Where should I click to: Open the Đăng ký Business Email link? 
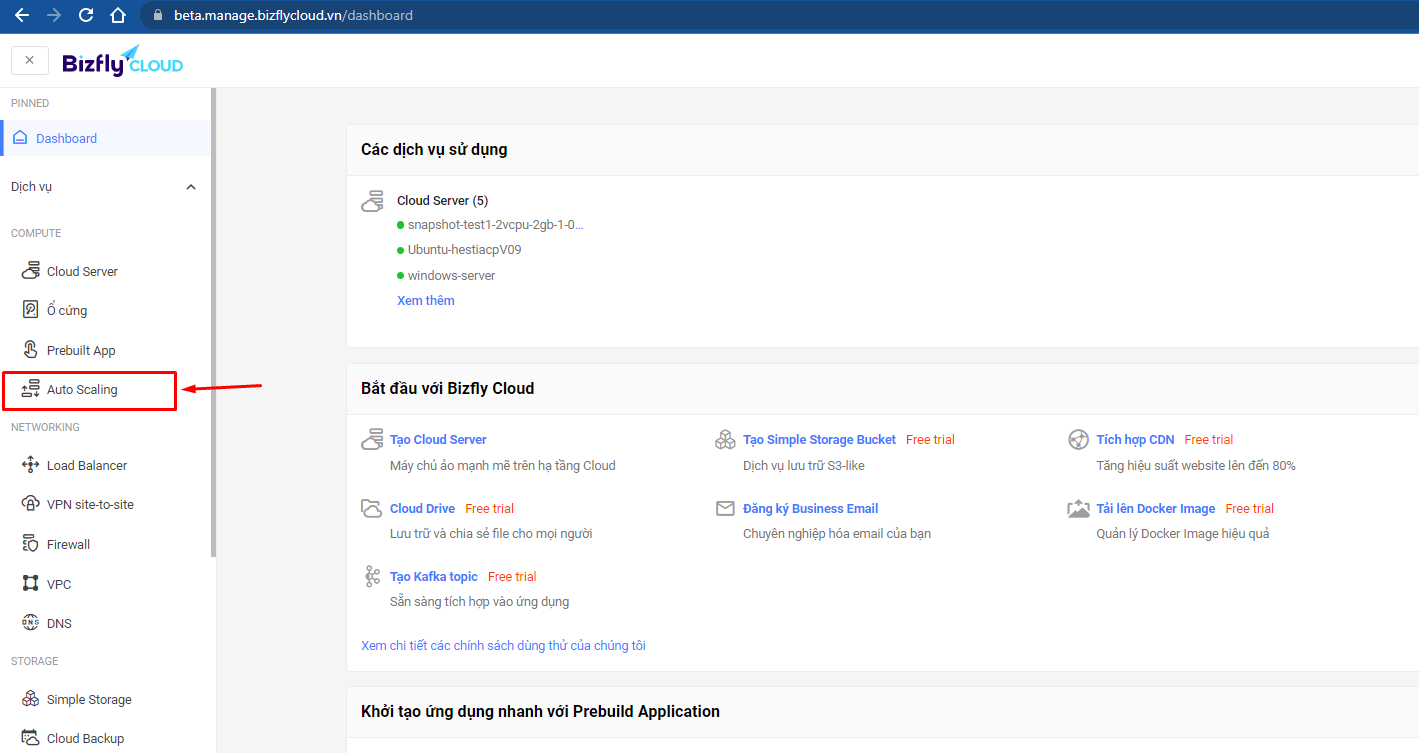(x=811, y=509)
